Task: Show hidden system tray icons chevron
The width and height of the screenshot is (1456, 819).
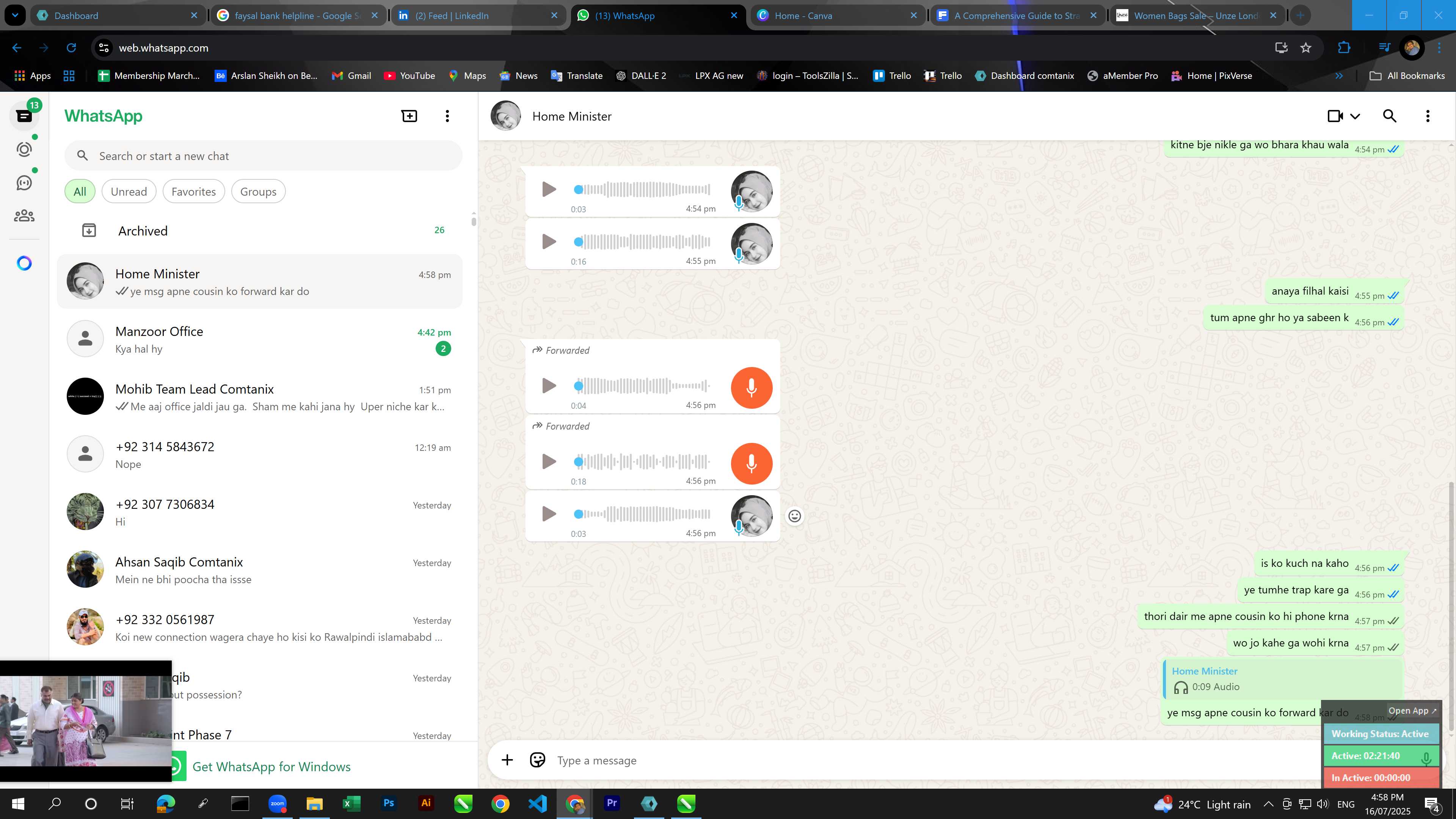Action: coord(1268,804)
